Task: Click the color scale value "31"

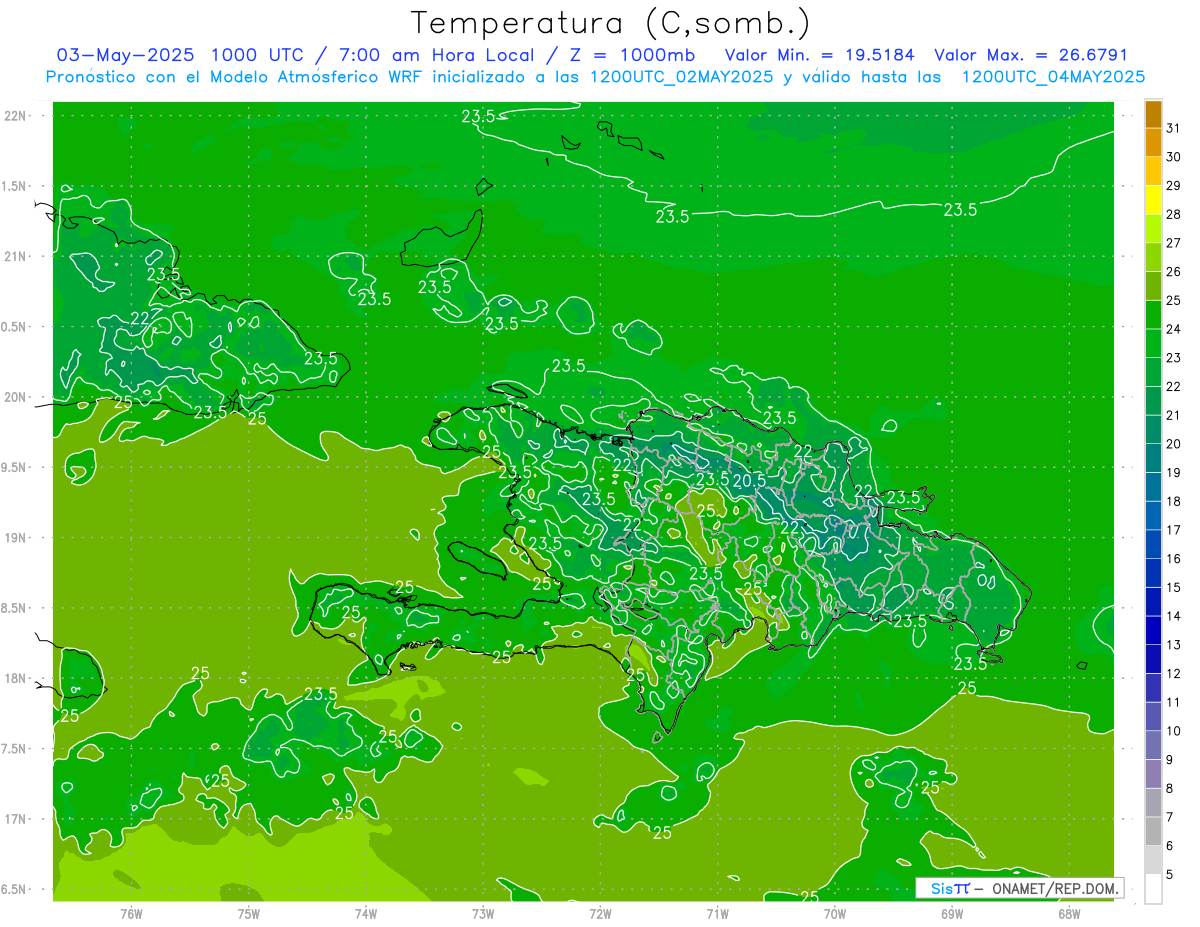Action: click(1173, 128)
